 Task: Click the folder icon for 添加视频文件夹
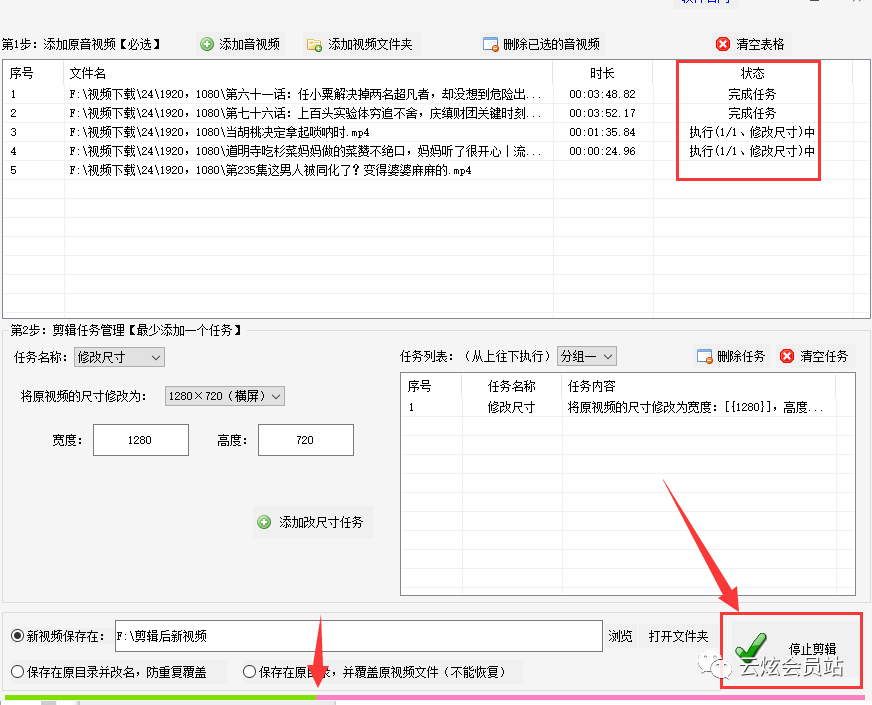[314, 45]
